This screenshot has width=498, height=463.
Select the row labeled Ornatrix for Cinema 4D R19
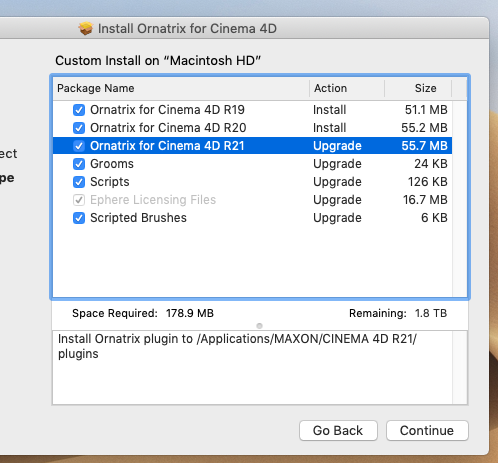252,110
